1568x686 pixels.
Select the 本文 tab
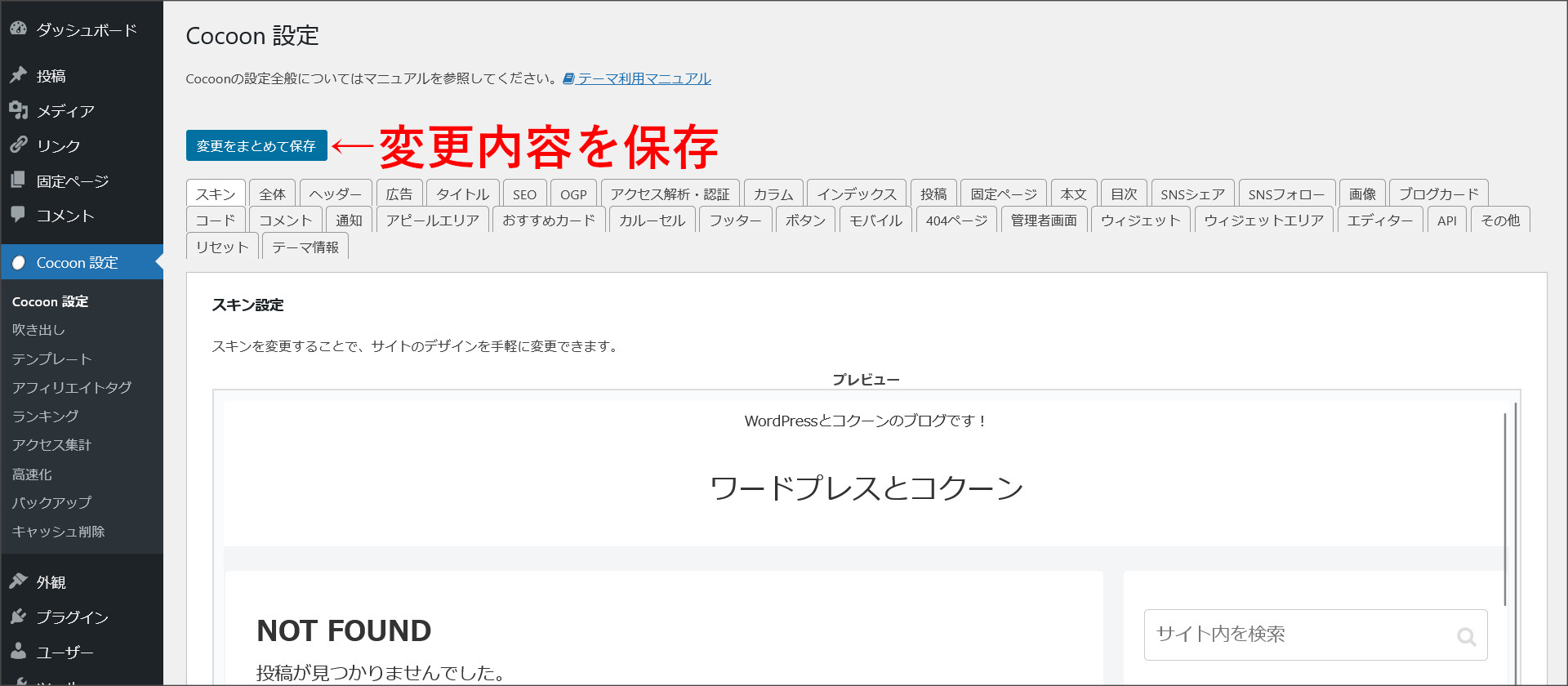pyautogui.click(x=1074, y=194)
